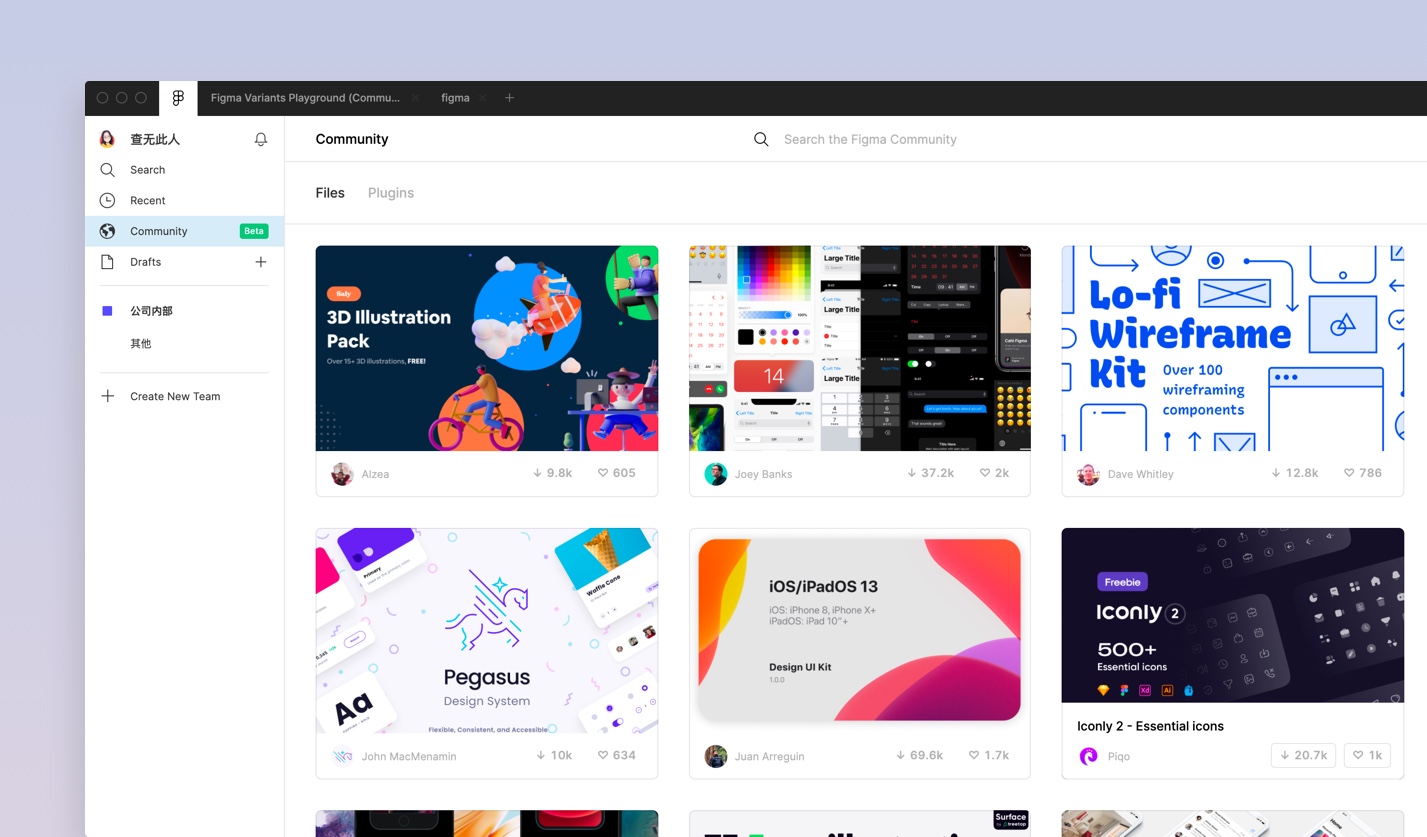
Task: Like the Lo-fi Wireframe Kit (786 hearts)
Action: 1362,473
